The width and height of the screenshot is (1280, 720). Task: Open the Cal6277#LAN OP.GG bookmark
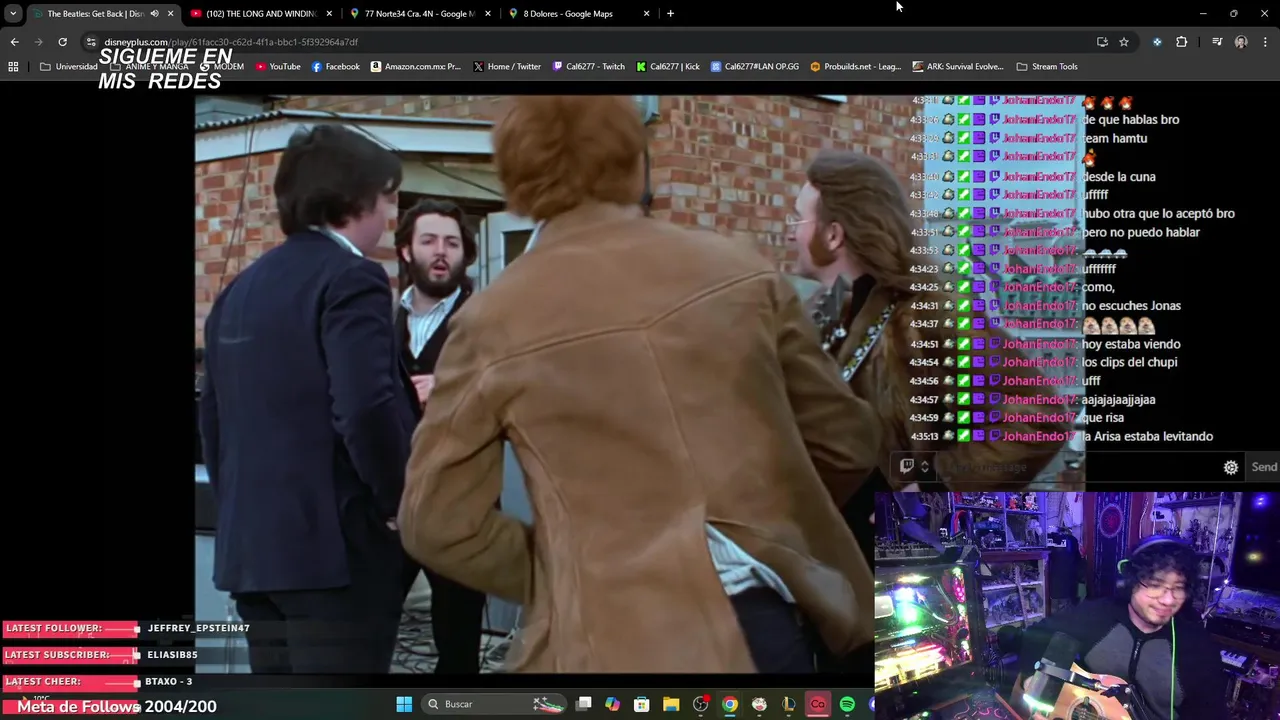pos(755,66)
